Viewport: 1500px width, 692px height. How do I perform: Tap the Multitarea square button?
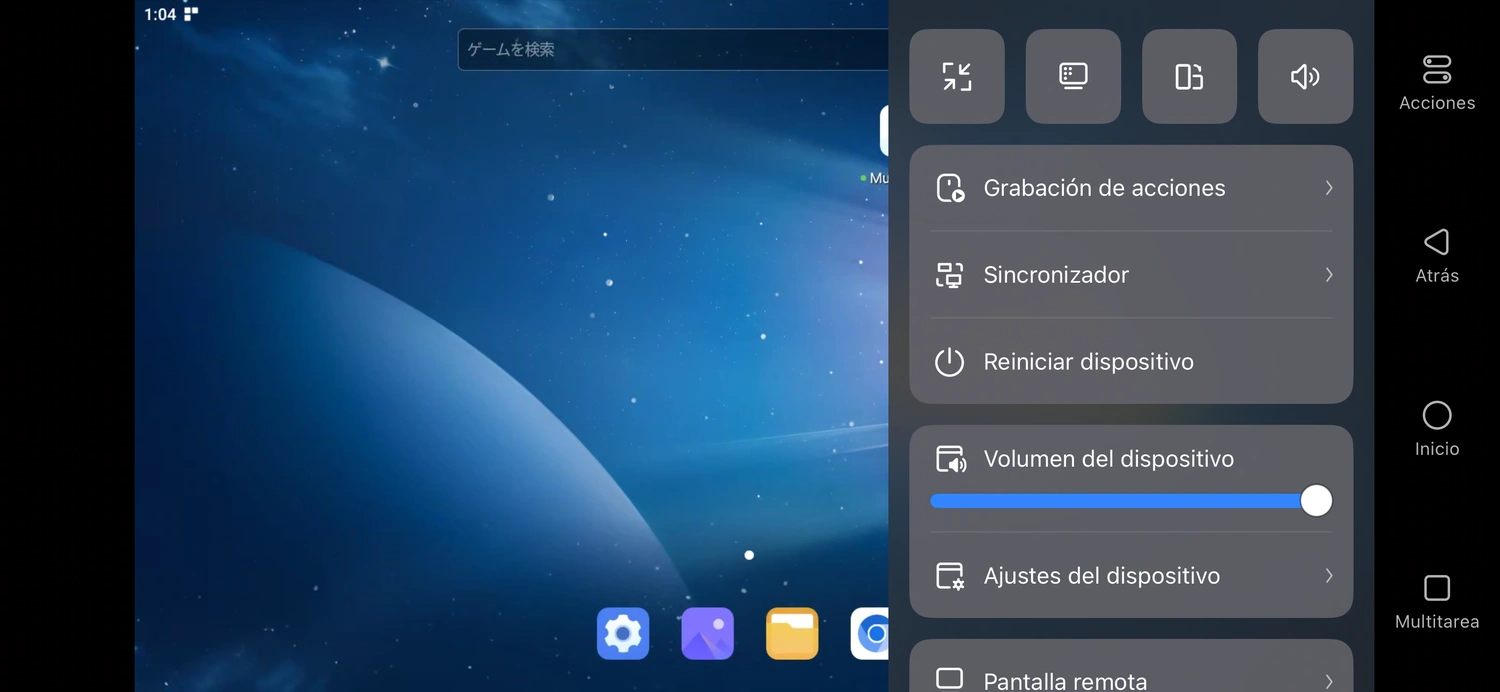1437,602
